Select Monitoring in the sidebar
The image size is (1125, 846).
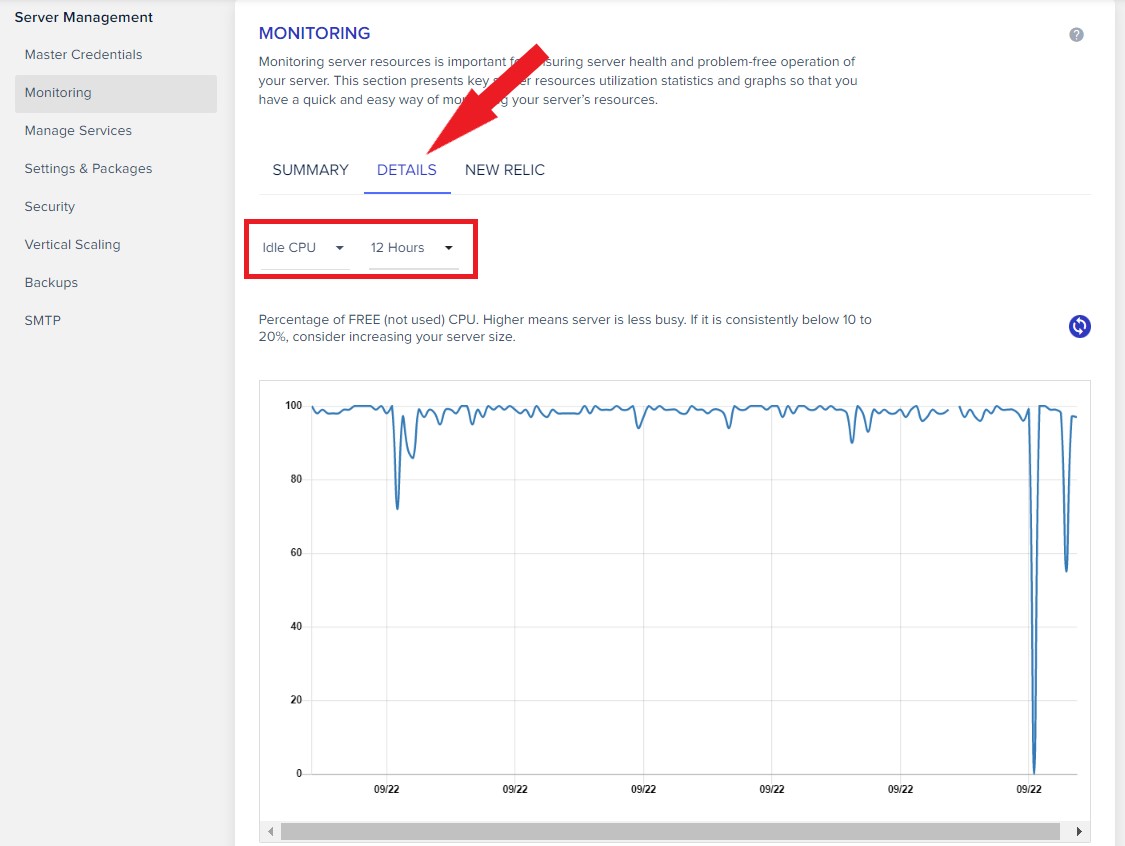tap(116, 93)
